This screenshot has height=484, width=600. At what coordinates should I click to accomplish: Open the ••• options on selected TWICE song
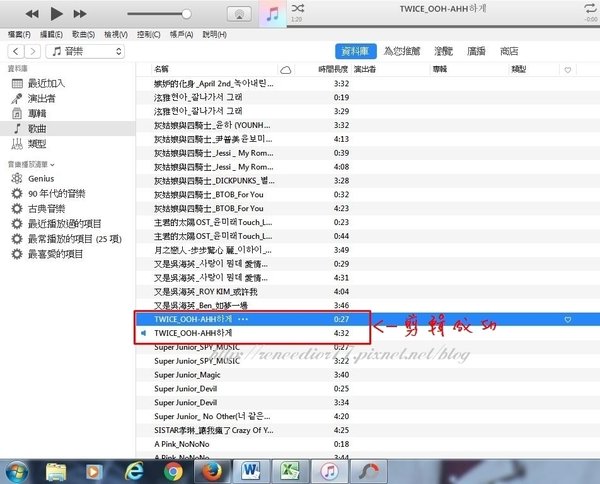pyautogui.click(x=243, y=319)
